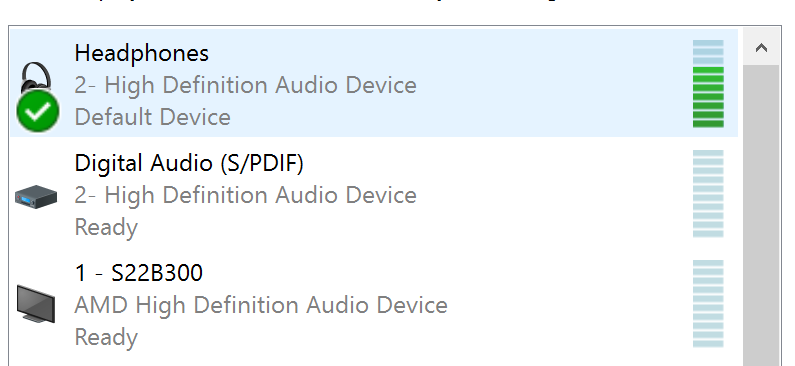Click the empty area right of the S22B300 name
Image resolution: width=795 pixels, height=366 pixels.
click(446, 273)
